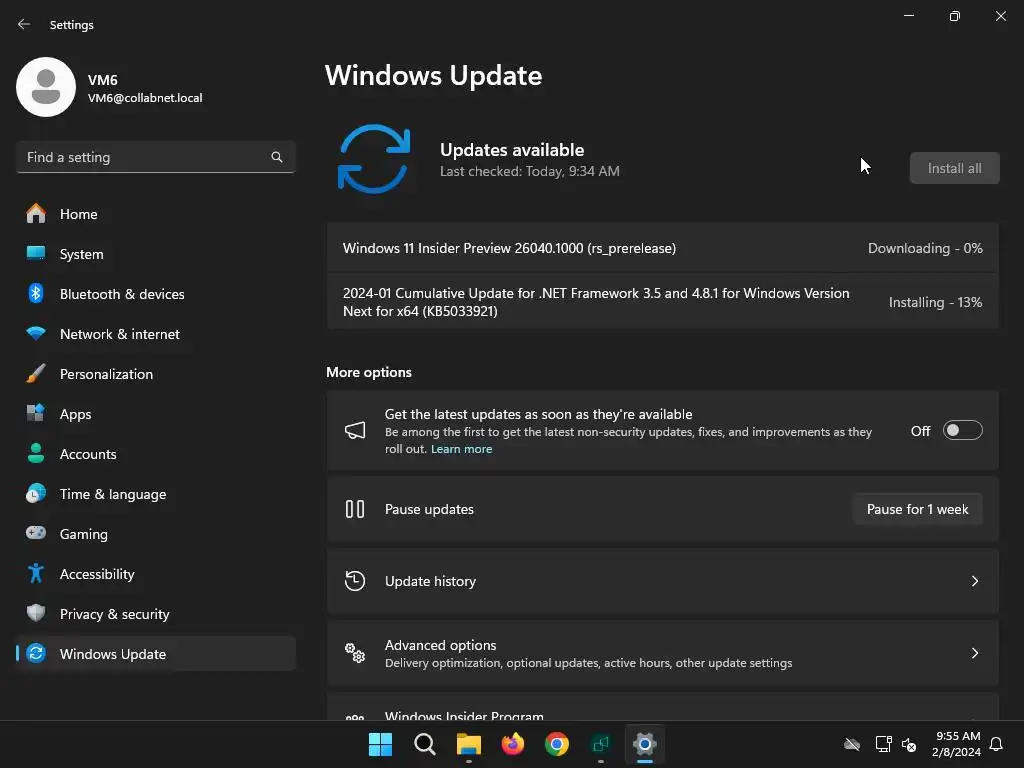Image resolution: width=1024 pixels, height=768 pixels.
Task: Select System in the settings sidebar
Action: (x=155, y=253)
